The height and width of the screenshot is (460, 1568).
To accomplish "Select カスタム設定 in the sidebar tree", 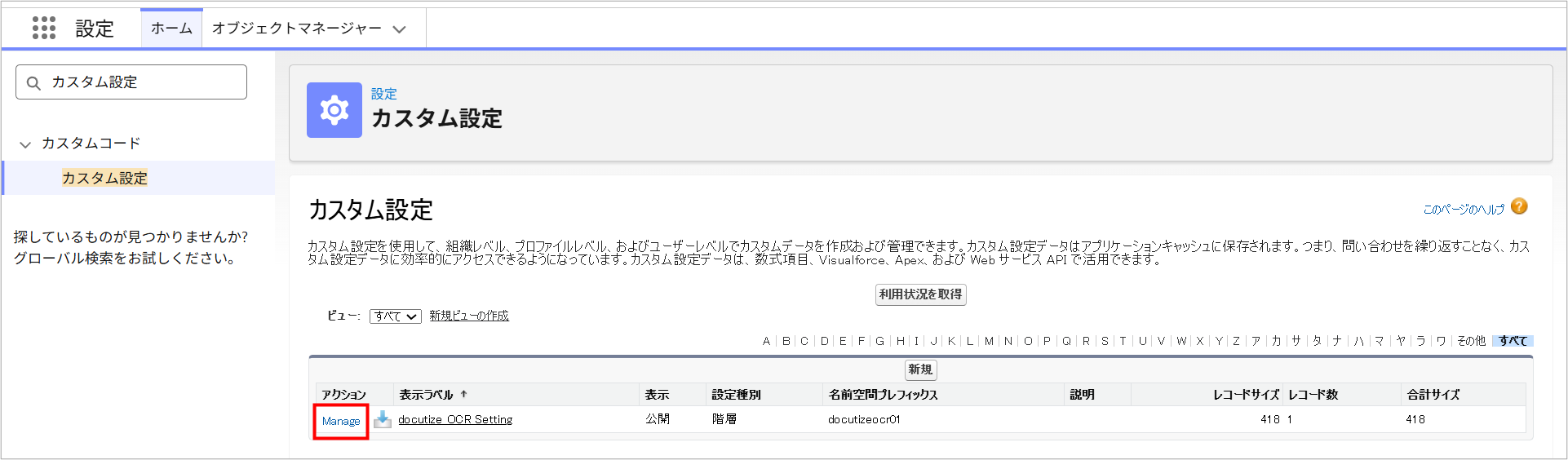I will click(104, 178).
